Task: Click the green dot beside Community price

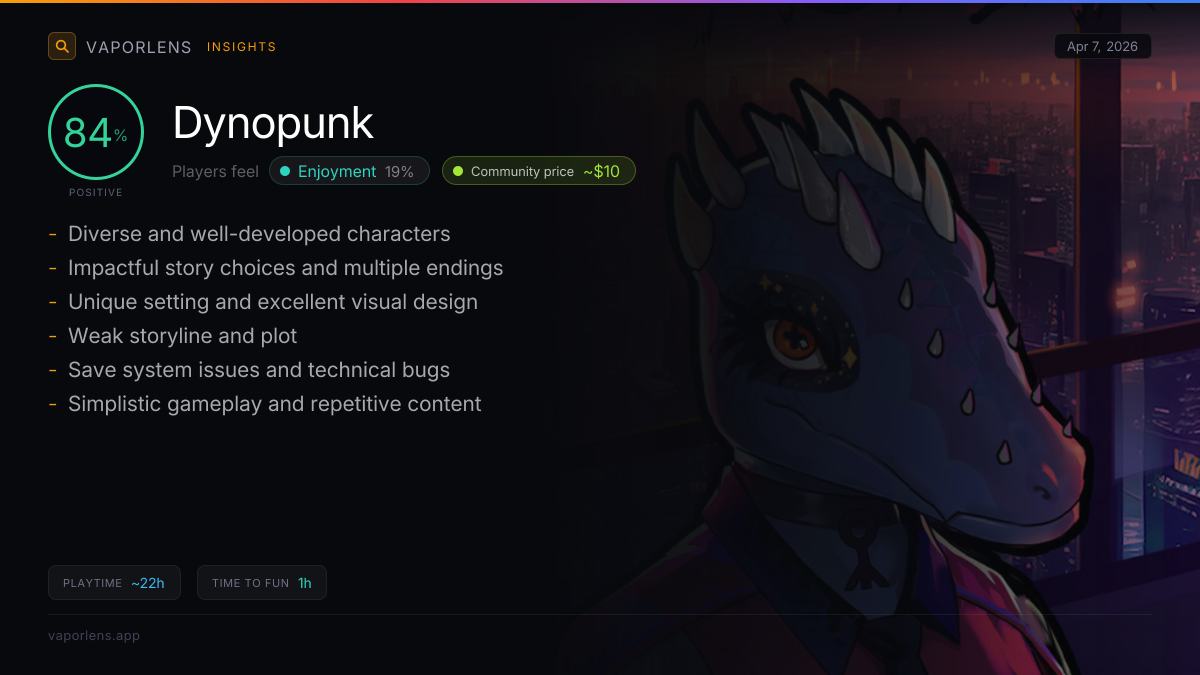Action: pyautogui.click(x=458, y=171)
